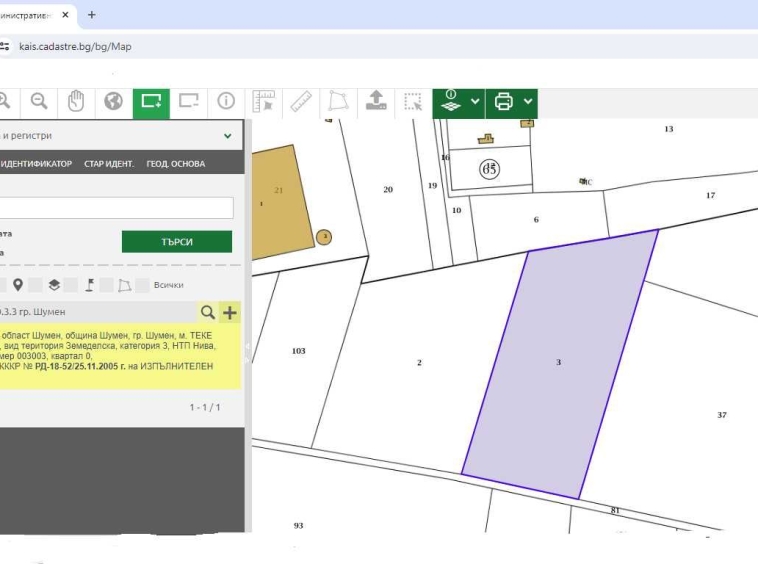The image size is (758, 564).
Task: Switch to the СТАР ИДЕНТ. tab
Action: pos(109,164)
